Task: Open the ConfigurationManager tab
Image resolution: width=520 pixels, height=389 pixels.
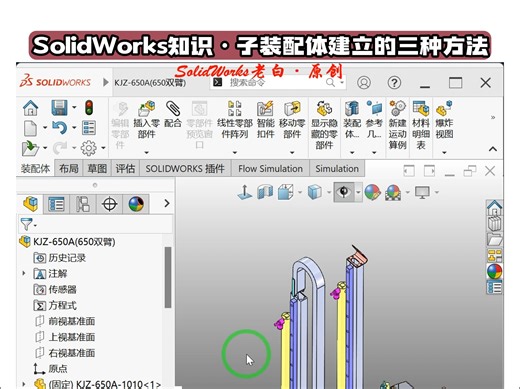Action: tap(83, 204)
